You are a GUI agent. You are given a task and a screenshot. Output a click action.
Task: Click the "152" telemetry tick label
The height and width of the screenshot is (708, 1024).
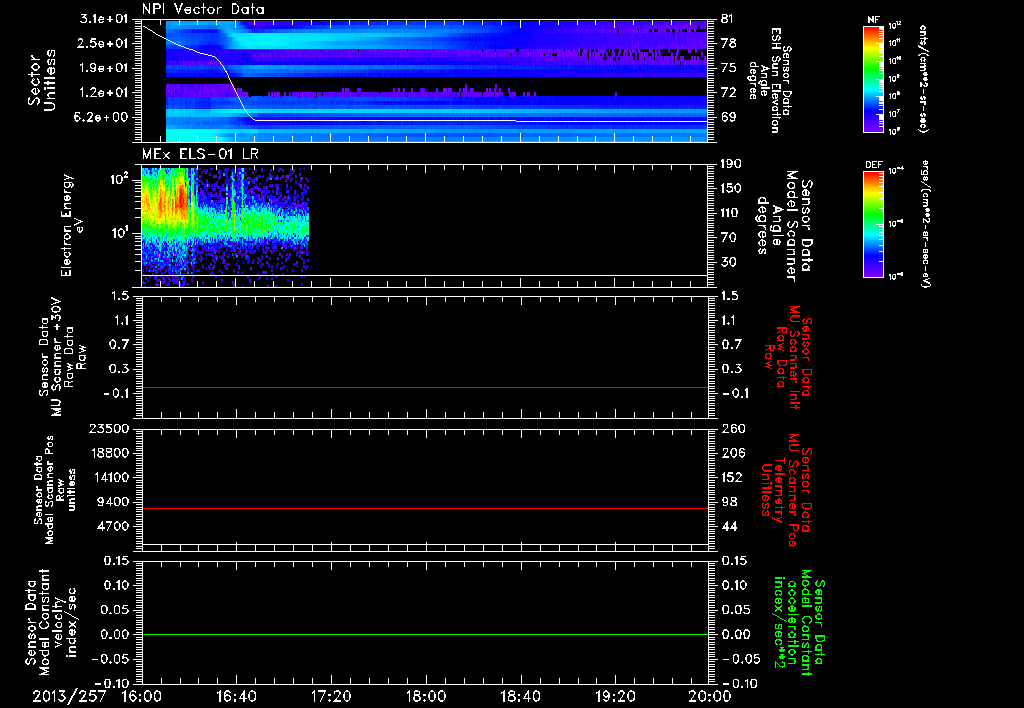point(733,477)
